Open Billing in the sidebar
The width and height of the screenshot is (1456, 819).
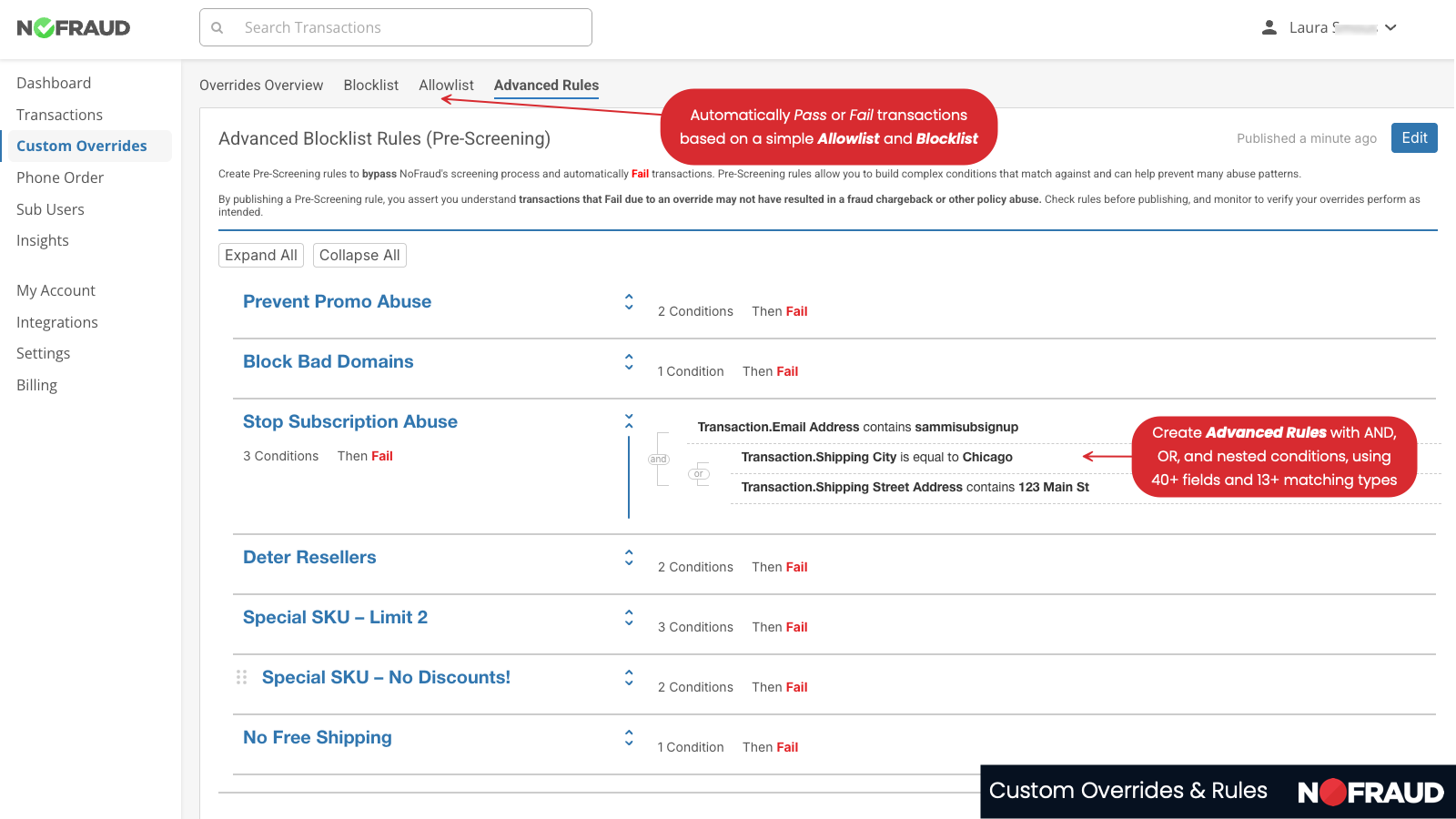click(x=36, y=385)
